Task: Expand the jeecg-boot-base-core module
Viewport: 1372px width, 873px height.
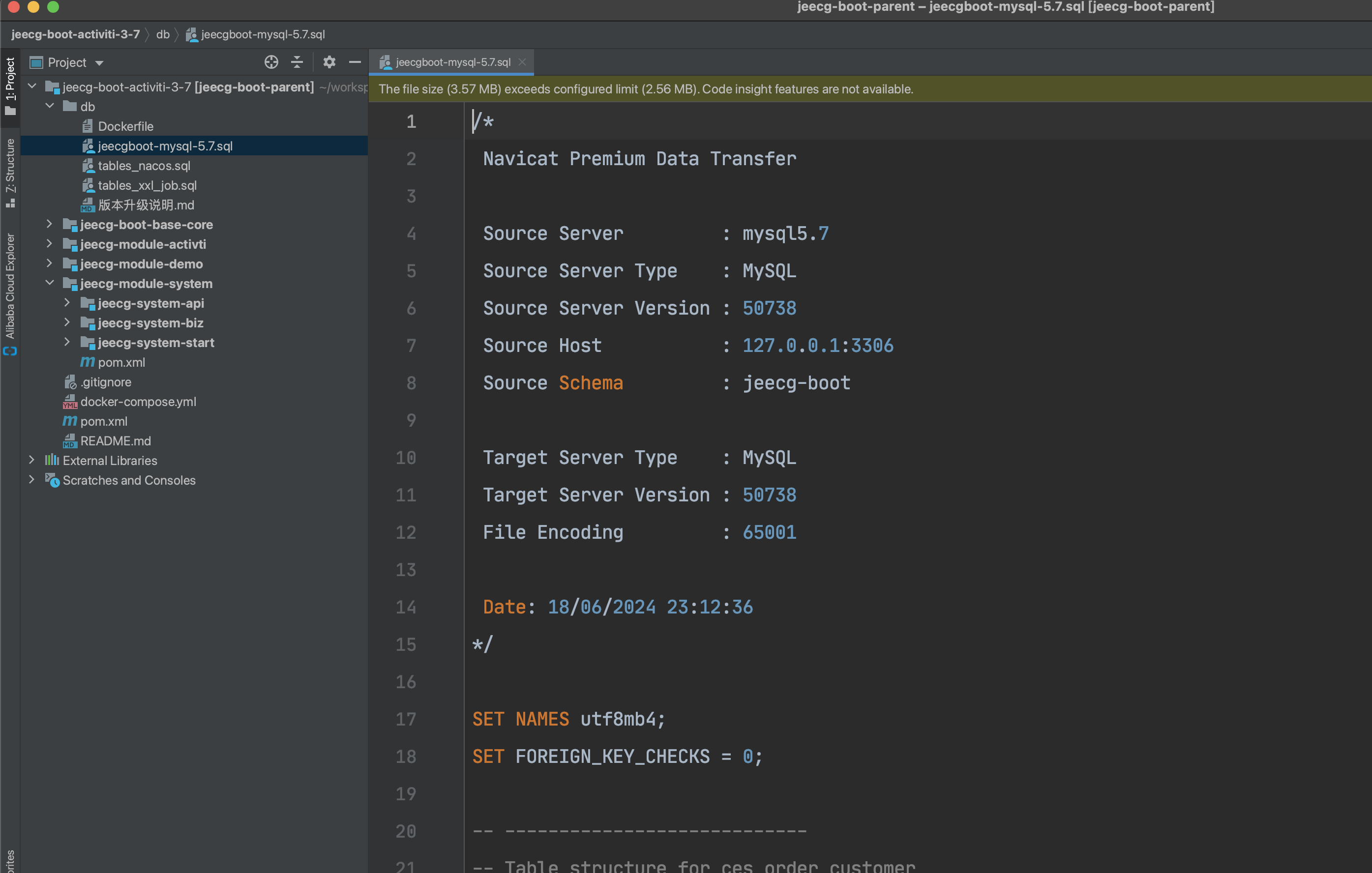Action: [50, 224]
